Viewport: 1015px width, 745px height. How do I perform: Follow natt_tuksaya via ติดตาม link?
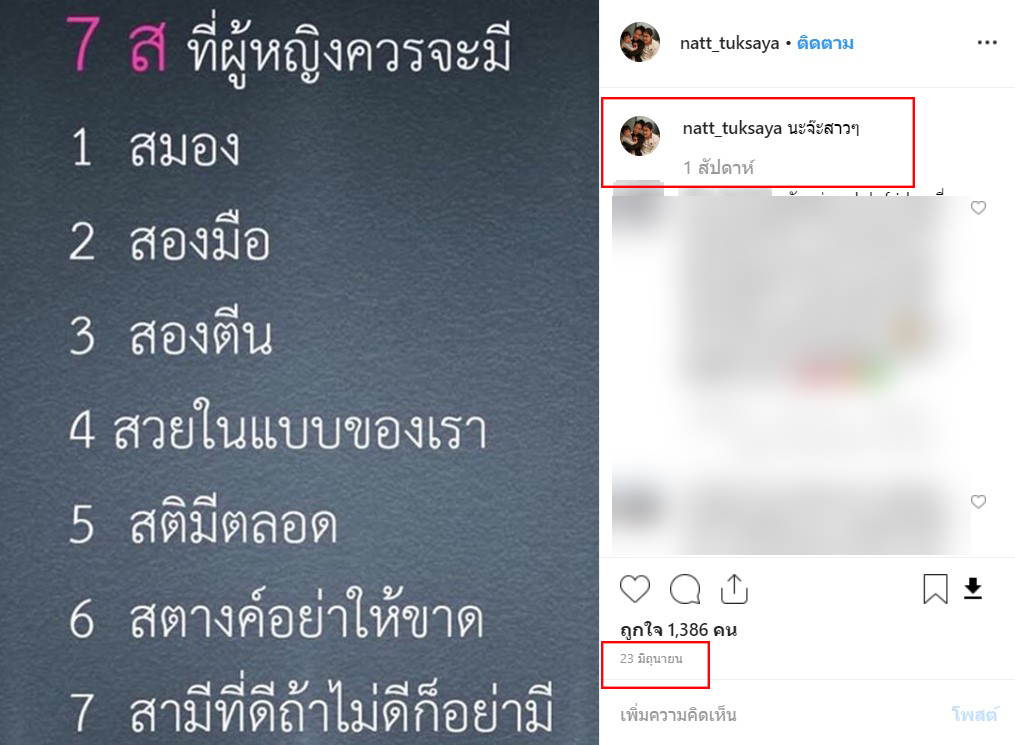(x=825, y=43)
